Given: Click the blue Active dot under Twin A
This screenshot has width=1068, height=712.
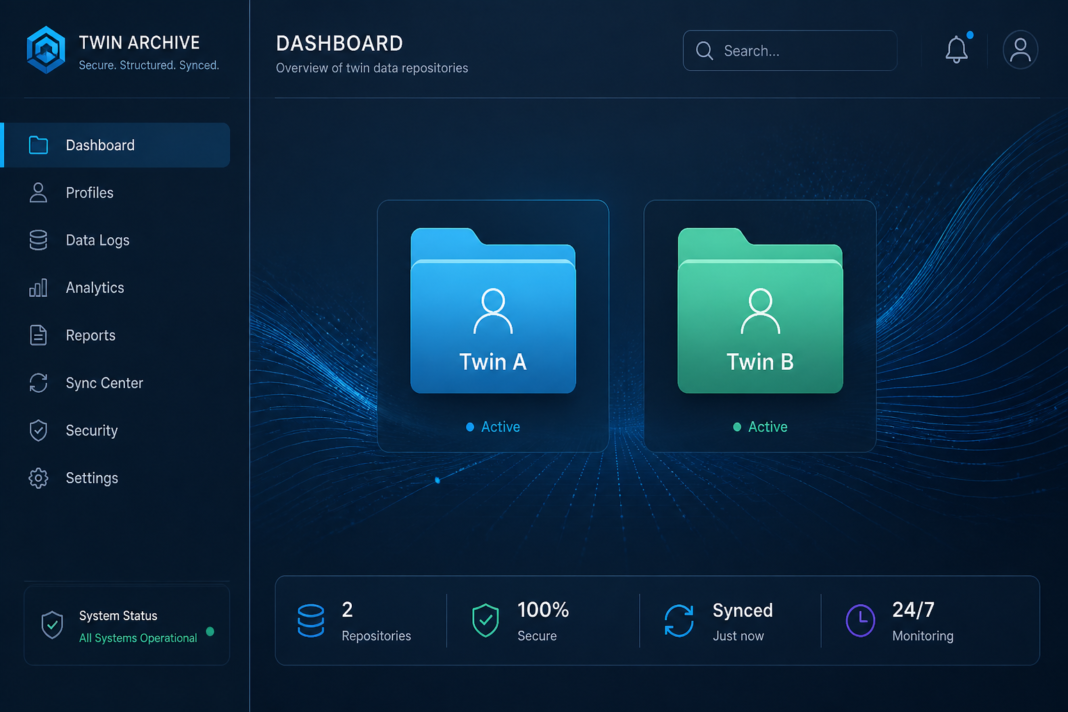Looking at the screenshot, I should (470, 427).
